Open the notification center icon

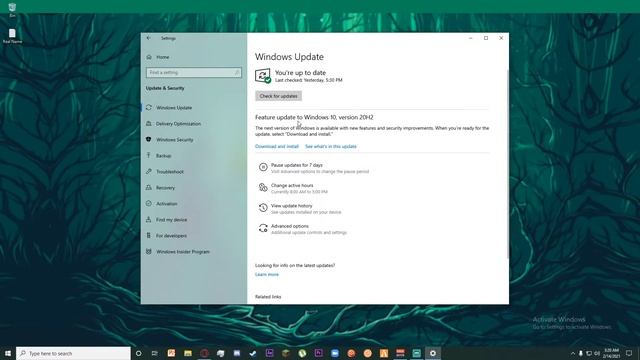[x=629, y=353]
